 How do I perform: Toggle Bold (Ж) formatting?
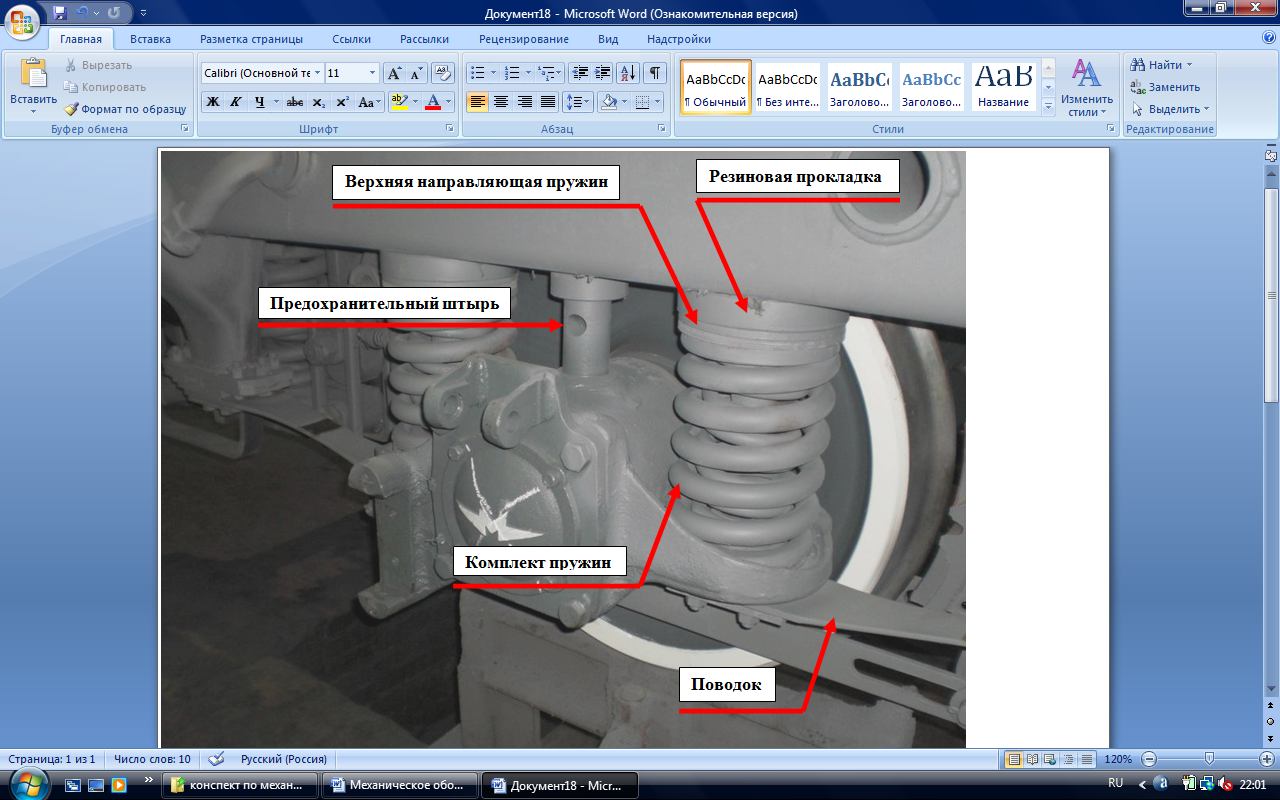coord(212,102)
